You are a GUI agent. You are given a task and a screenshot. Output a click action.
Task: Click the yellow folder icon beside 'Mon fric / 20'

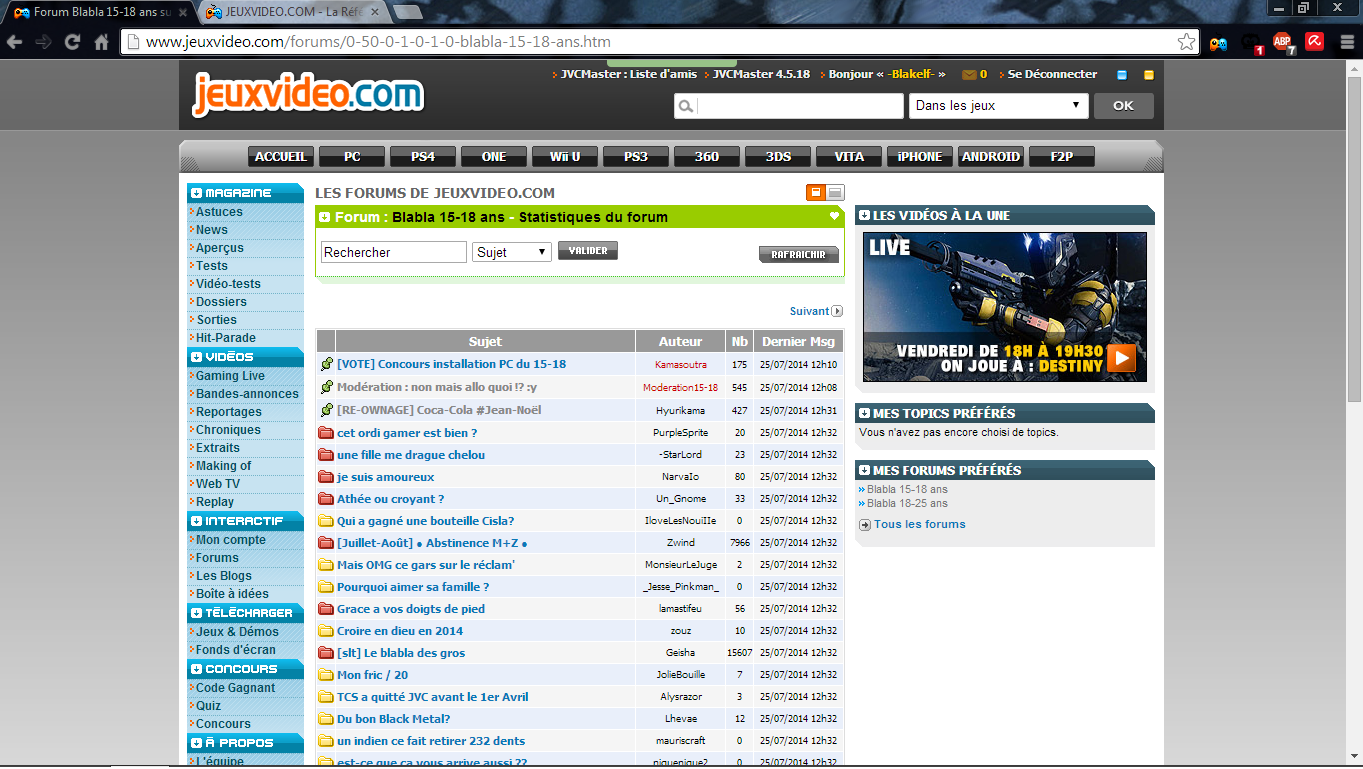[326, 675]
